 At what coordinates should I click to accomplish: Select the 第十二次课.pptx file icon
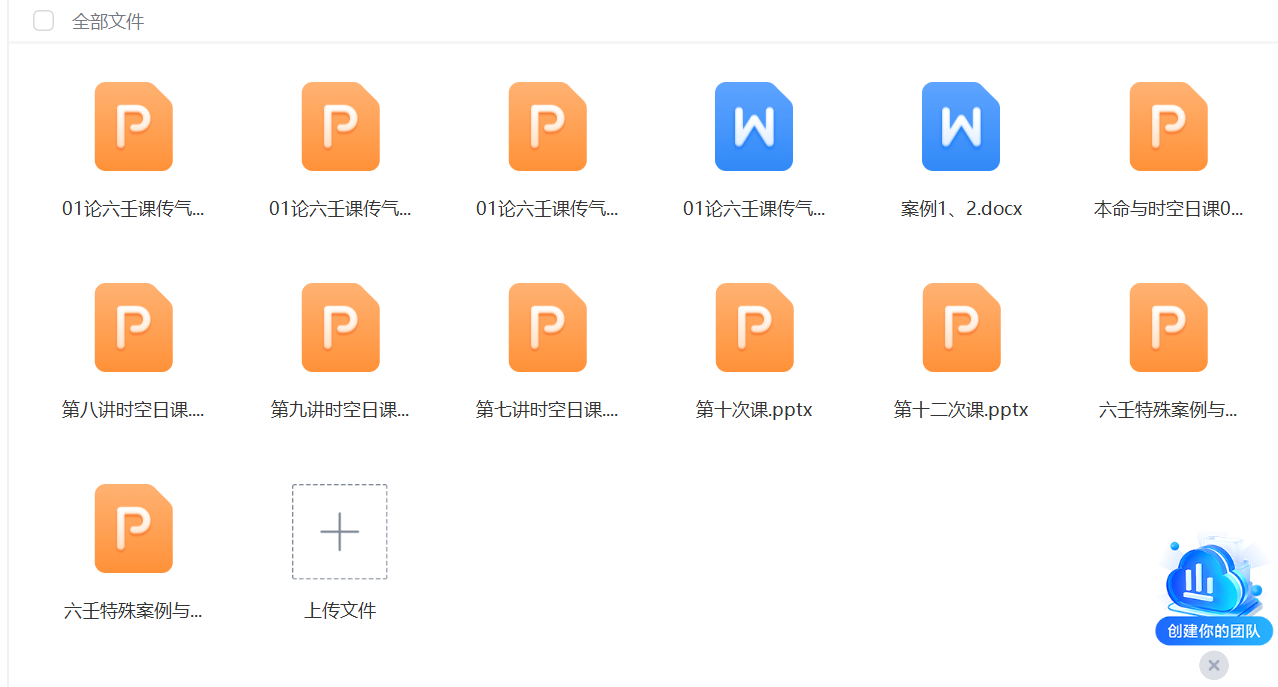click(x=960, y=328)
